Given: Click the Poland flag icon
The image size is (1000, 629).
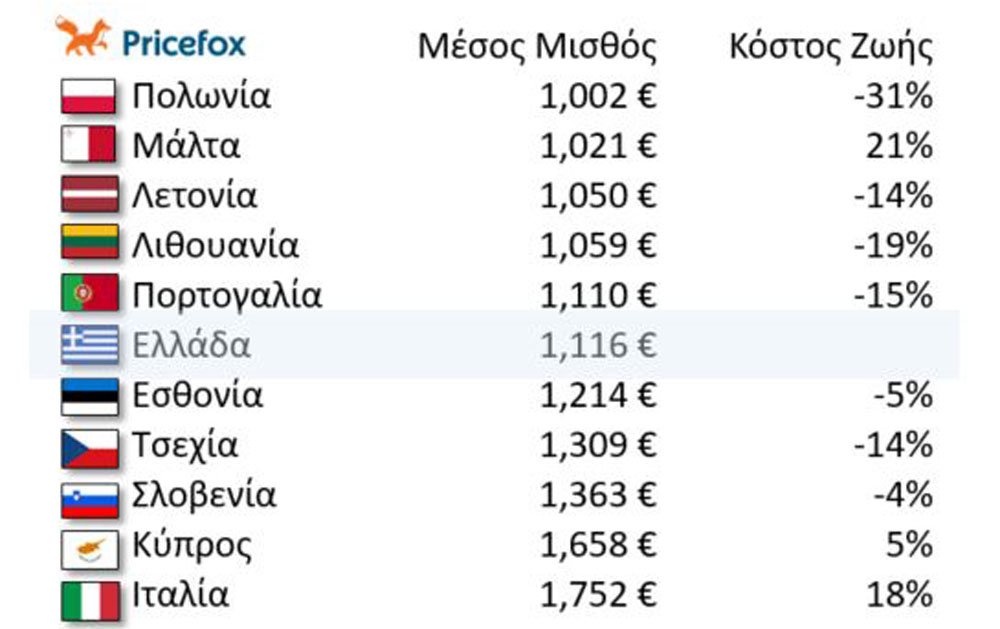Looking at the screenshot, I should (x=90, y=97).
